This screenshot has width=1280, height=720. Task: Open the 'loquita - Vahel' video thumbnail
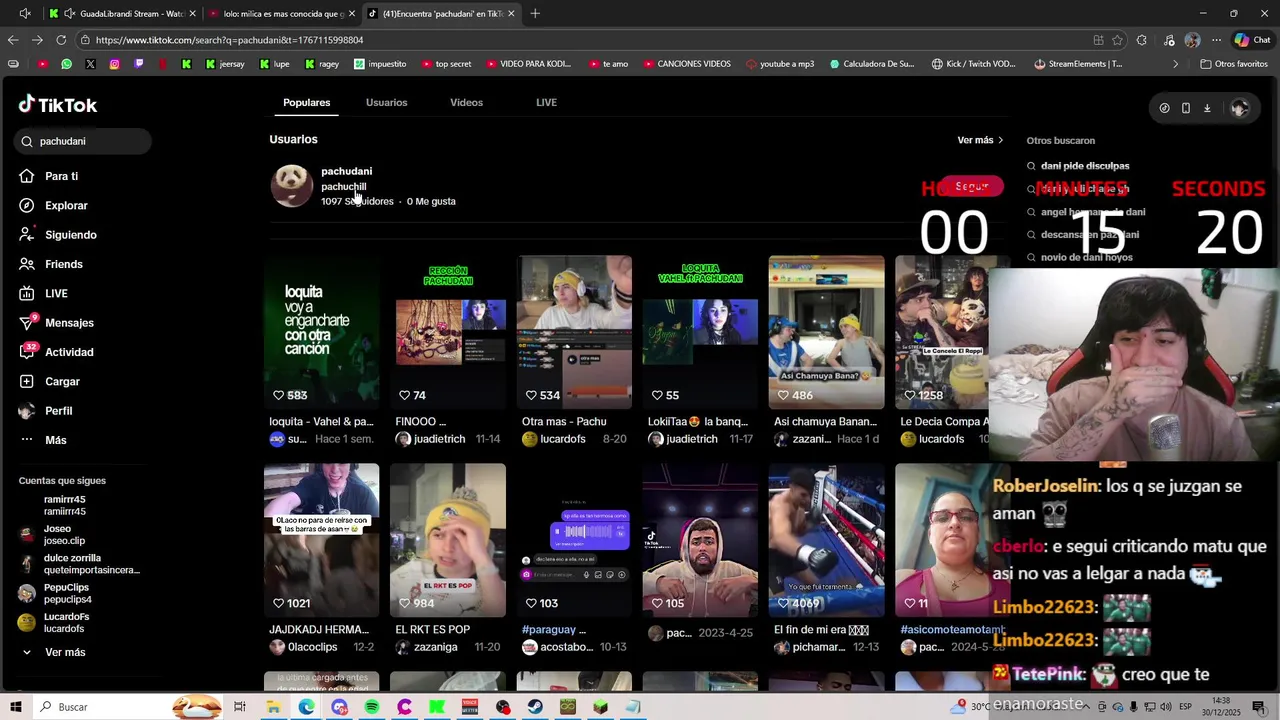[321, 332]
